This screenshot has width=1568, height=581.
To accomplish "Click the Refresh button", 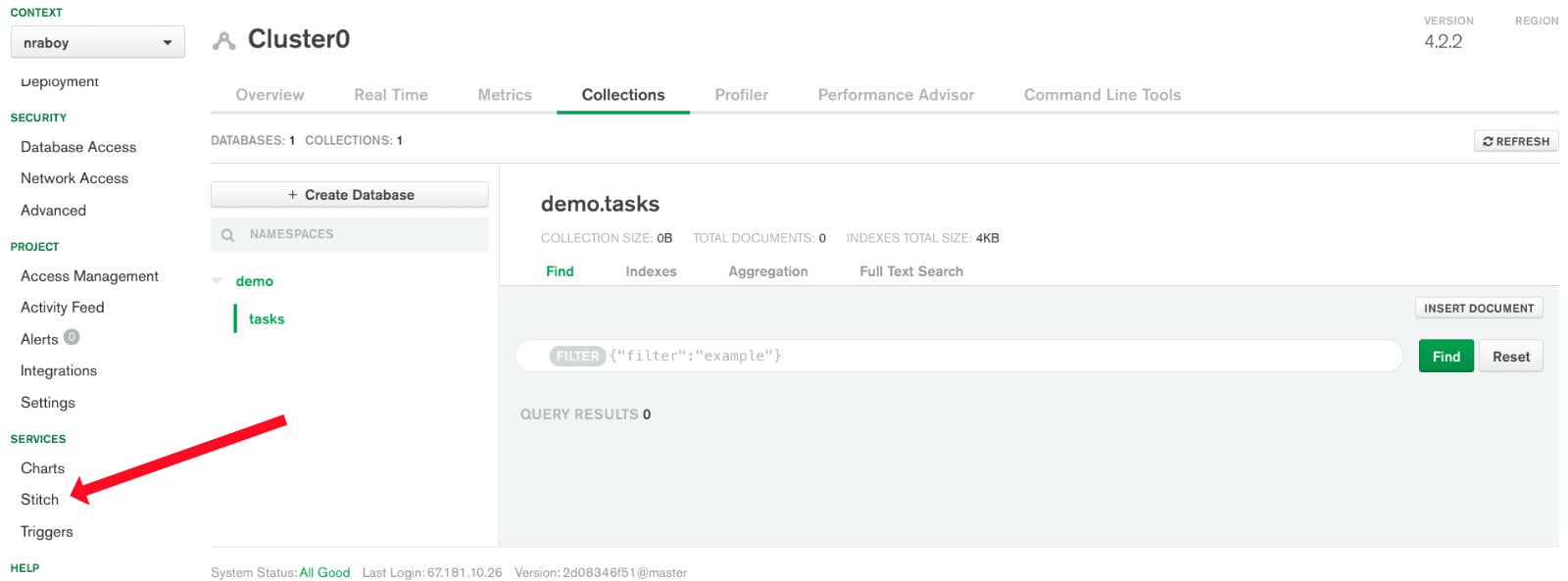I will click(1516, 141).
